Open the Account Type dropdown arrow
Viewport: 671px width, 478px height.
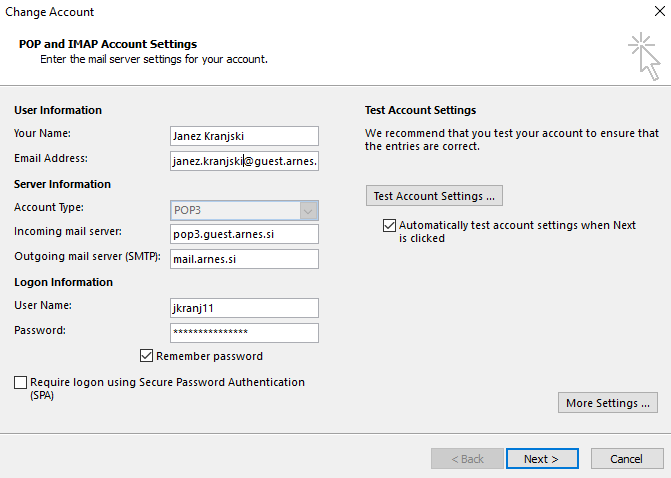[308, 211]
